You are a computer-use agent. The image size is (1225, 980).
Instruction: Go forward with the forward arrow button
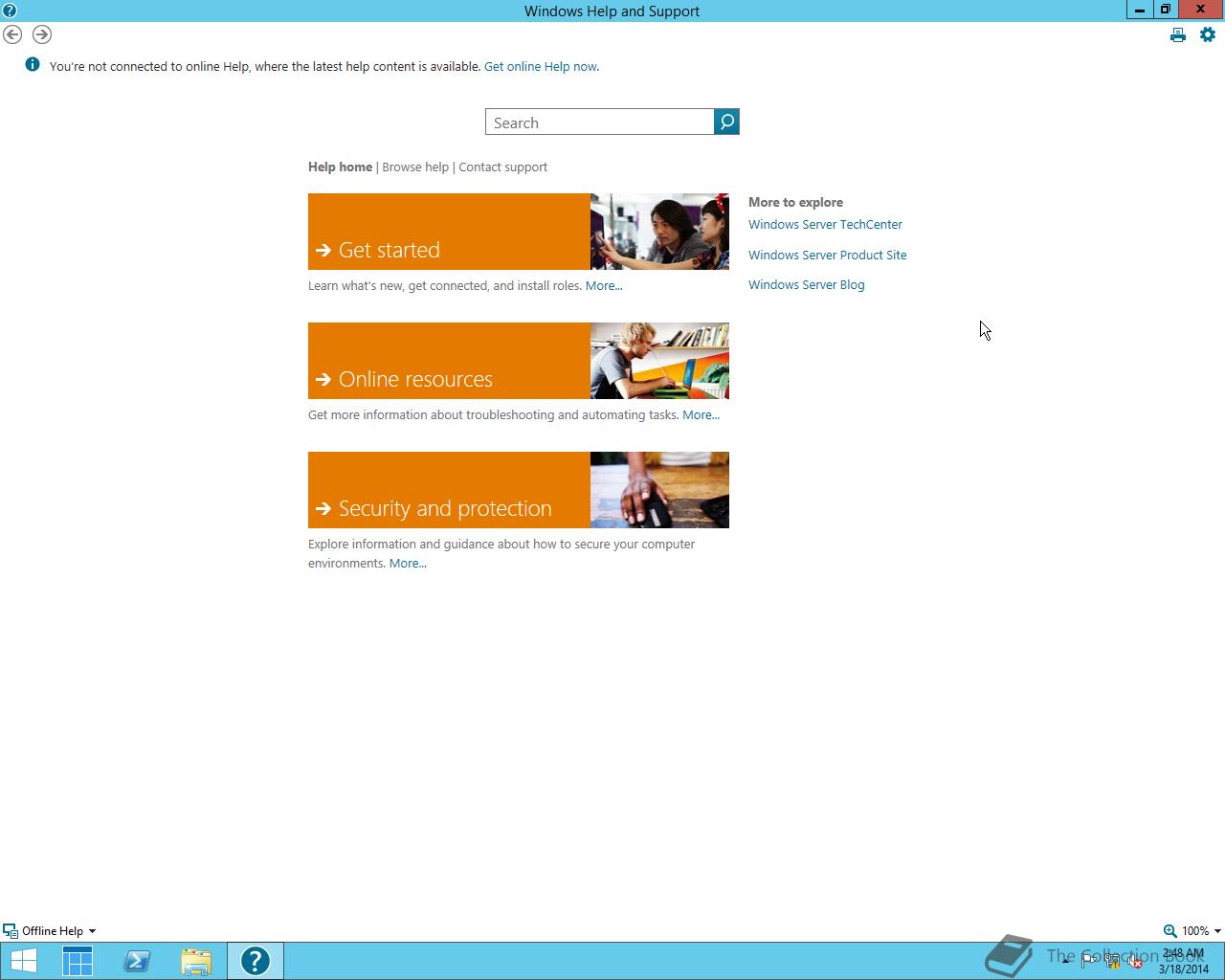(42, 34)
